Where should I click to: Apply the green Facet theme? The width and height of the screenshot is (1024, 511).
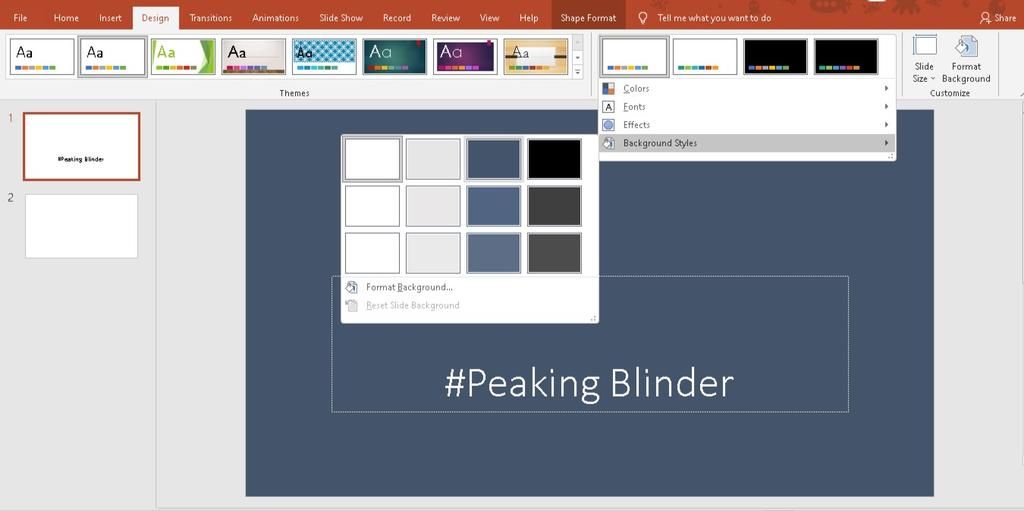pyautogui.click(x=183, y=56)
